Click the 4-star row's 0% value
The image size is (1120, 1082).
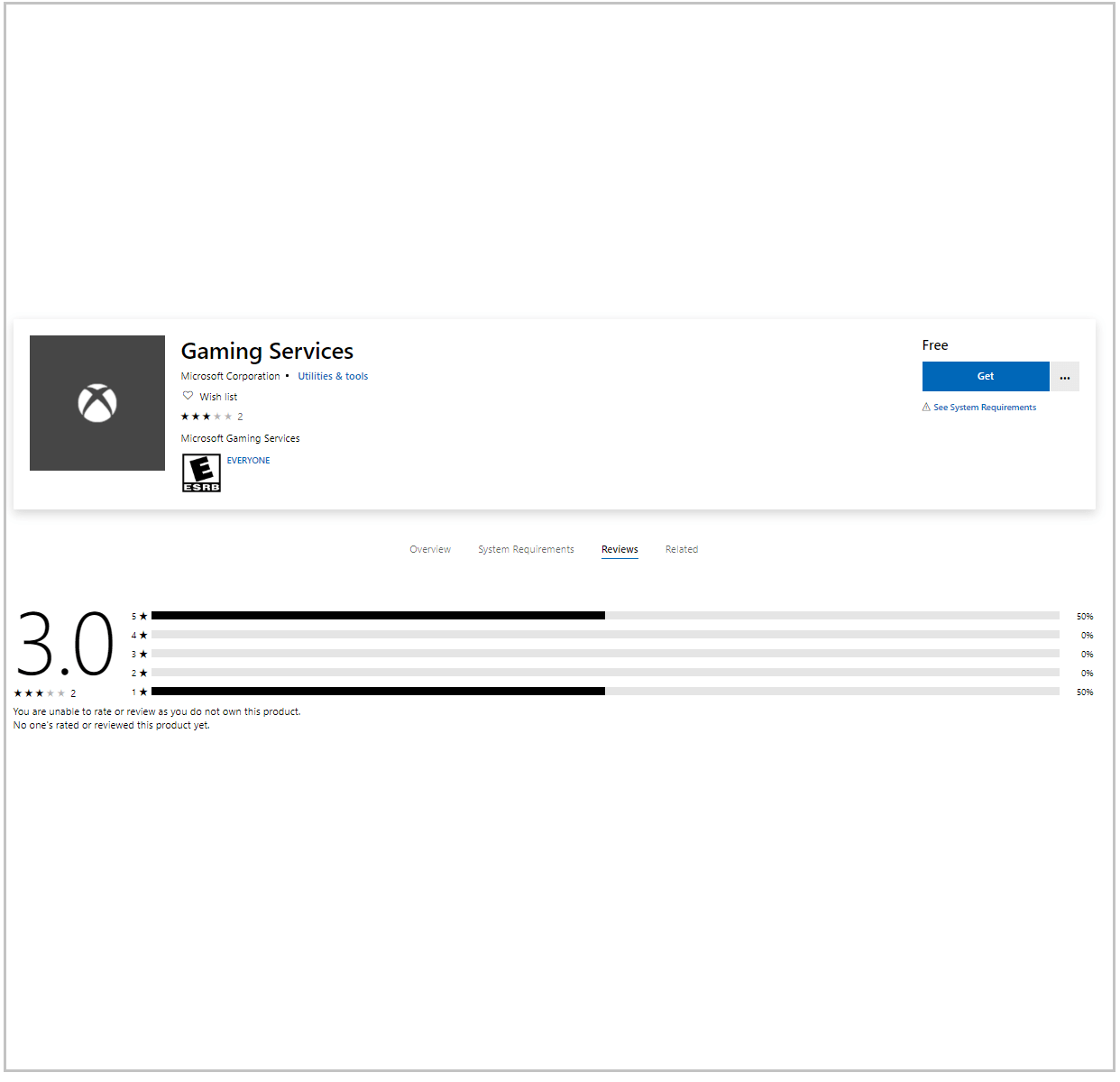[1088, 636]
